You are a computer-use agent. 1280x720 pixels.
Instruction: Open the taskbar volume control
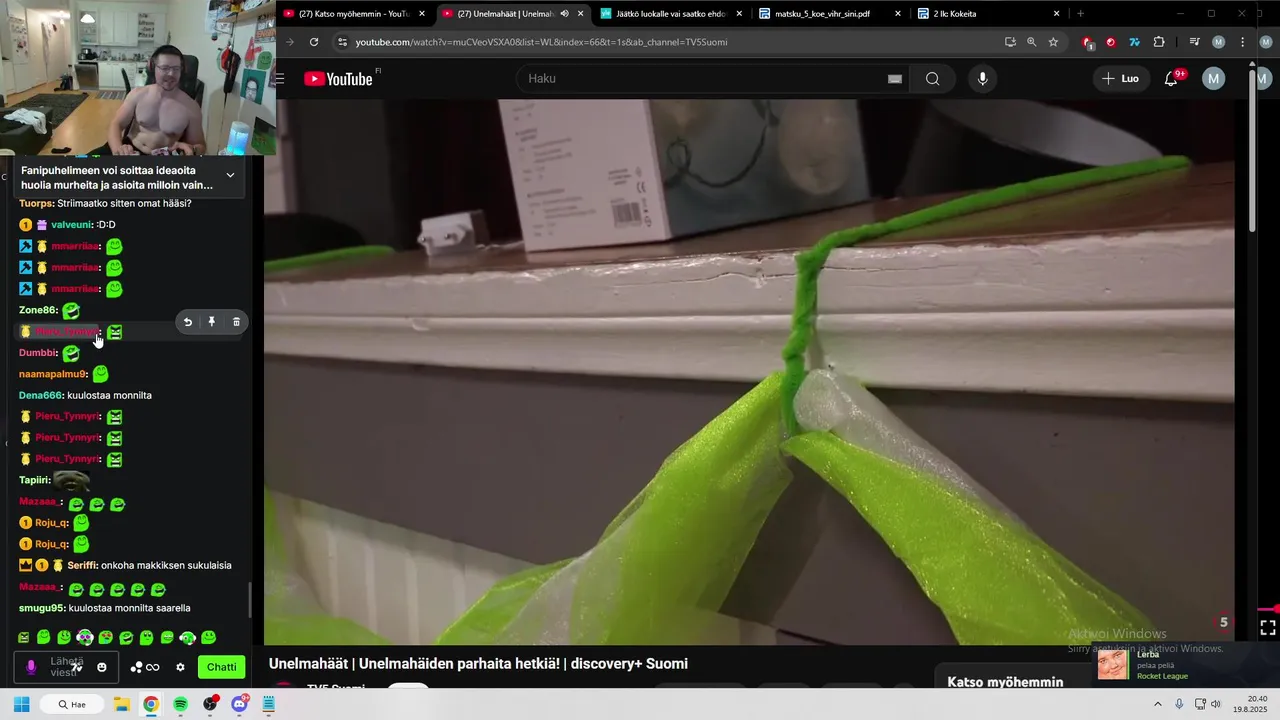(1216, 704)
